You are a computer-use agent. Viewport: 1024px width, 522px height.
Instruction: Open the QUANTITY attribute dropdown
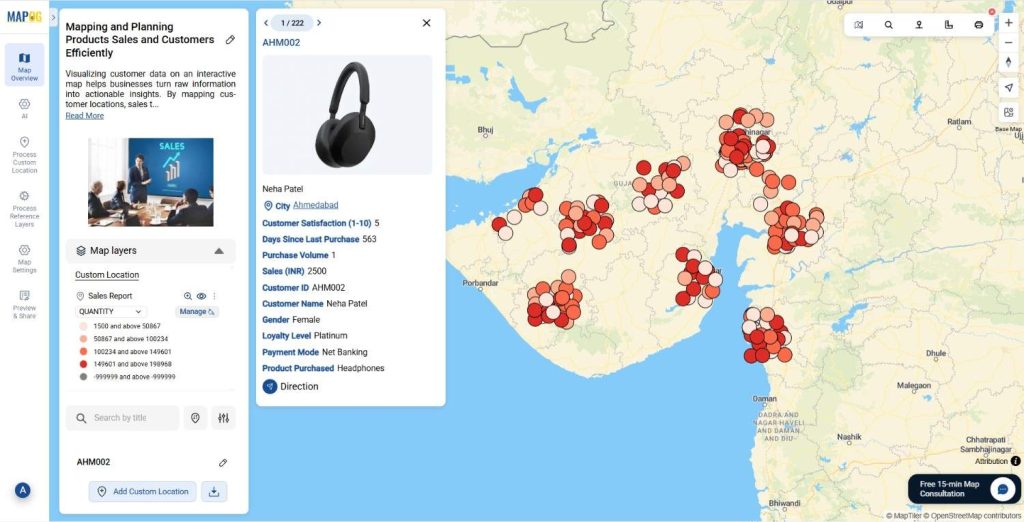pos(110,312)
